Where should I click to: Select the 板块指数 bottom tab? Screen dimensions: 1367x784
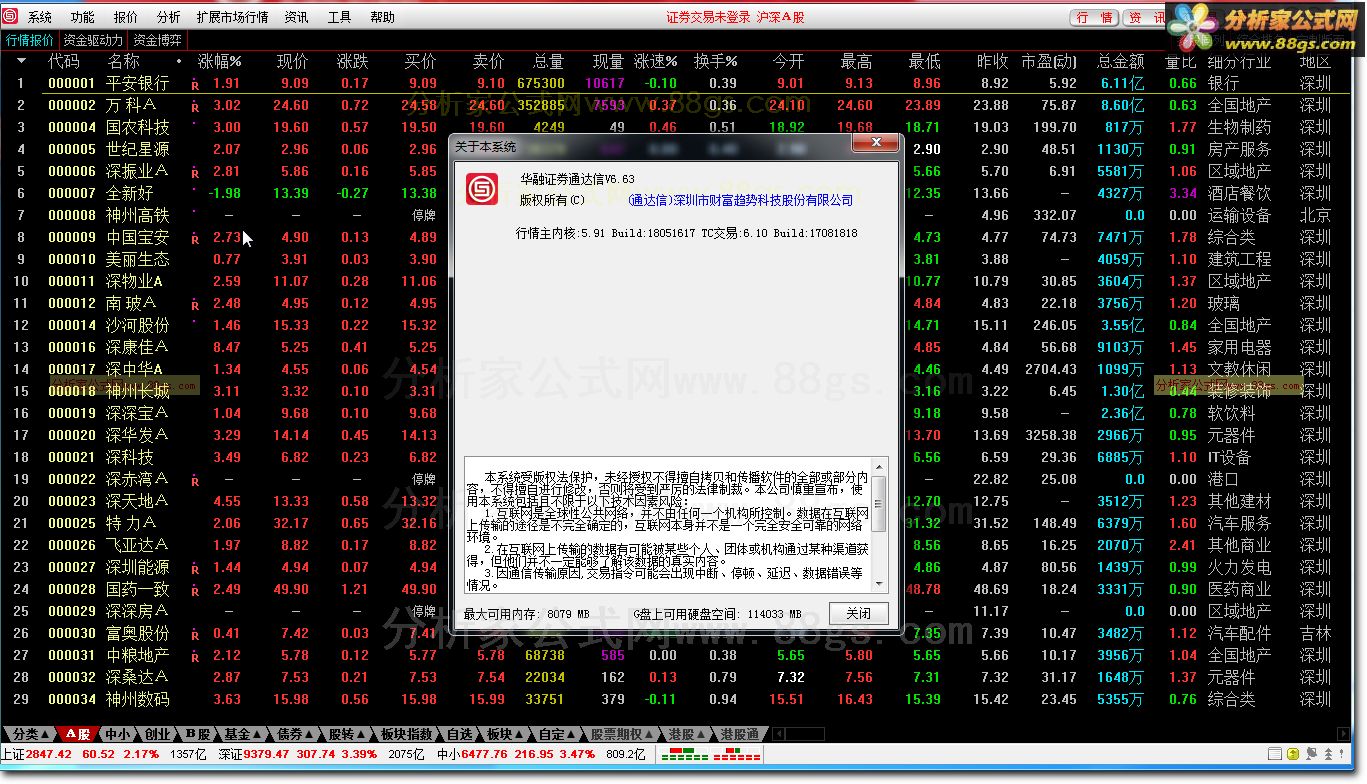407,734
